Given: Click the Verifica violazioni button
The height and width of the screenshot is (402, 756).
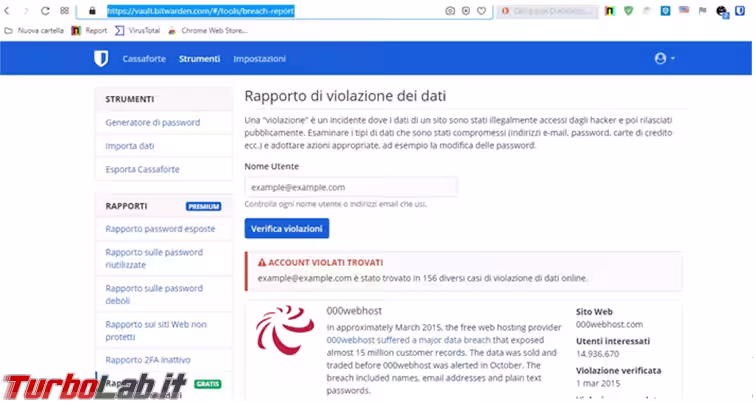Looking at the screenshot, I should [287, 228].
